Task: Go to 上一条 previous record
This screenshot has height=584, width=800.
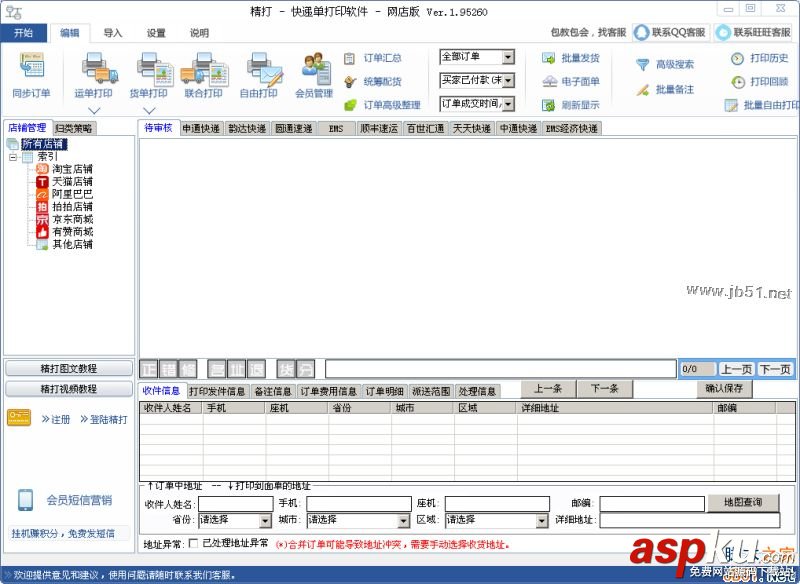Action: click(x=548, y=389)
